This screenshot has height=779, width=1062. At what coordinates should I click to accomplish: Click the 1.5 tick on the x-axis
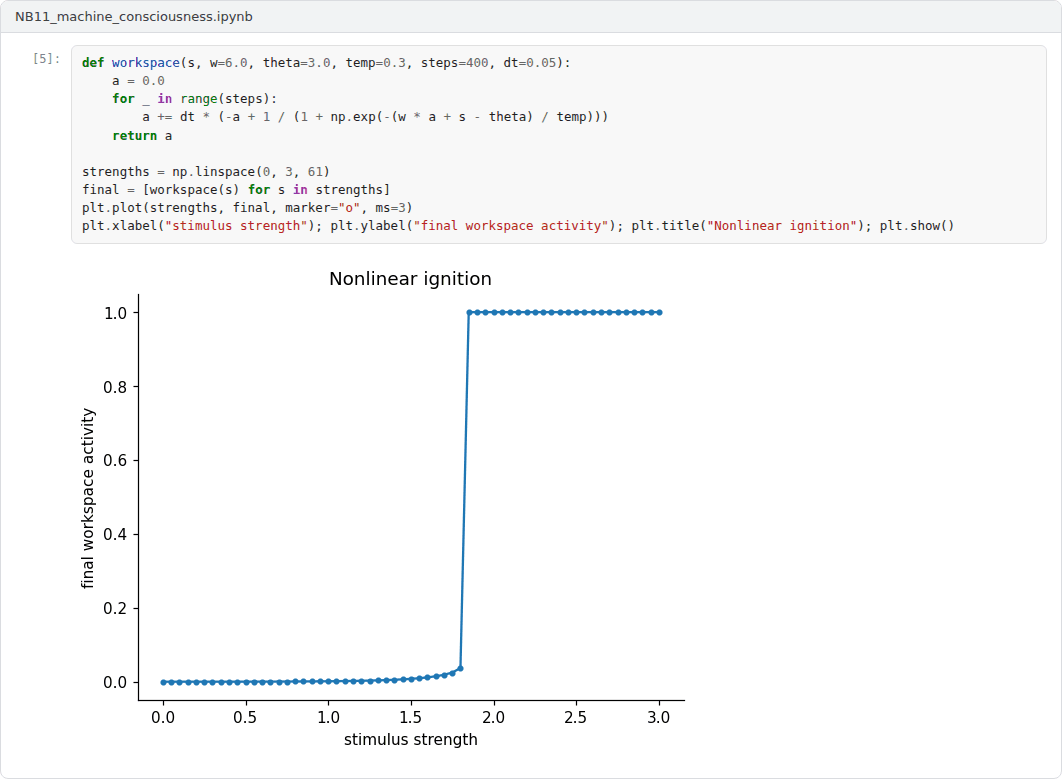coord(410,717)
